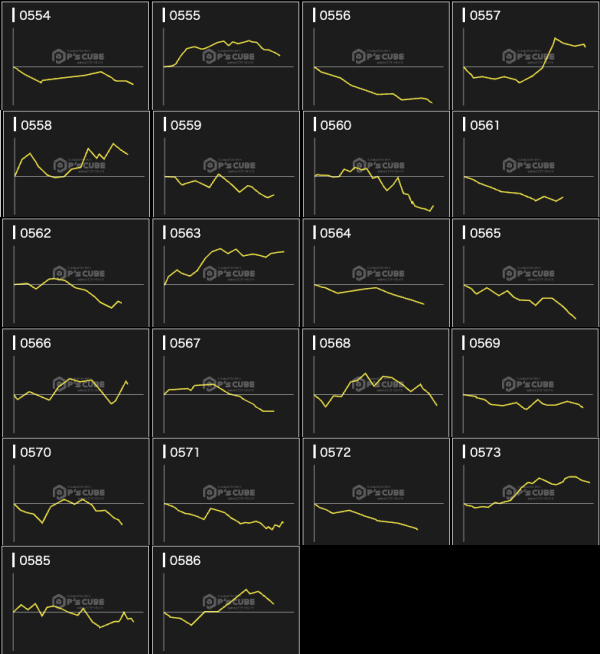Open the 0585 chart thumbnail

point(75,599)
